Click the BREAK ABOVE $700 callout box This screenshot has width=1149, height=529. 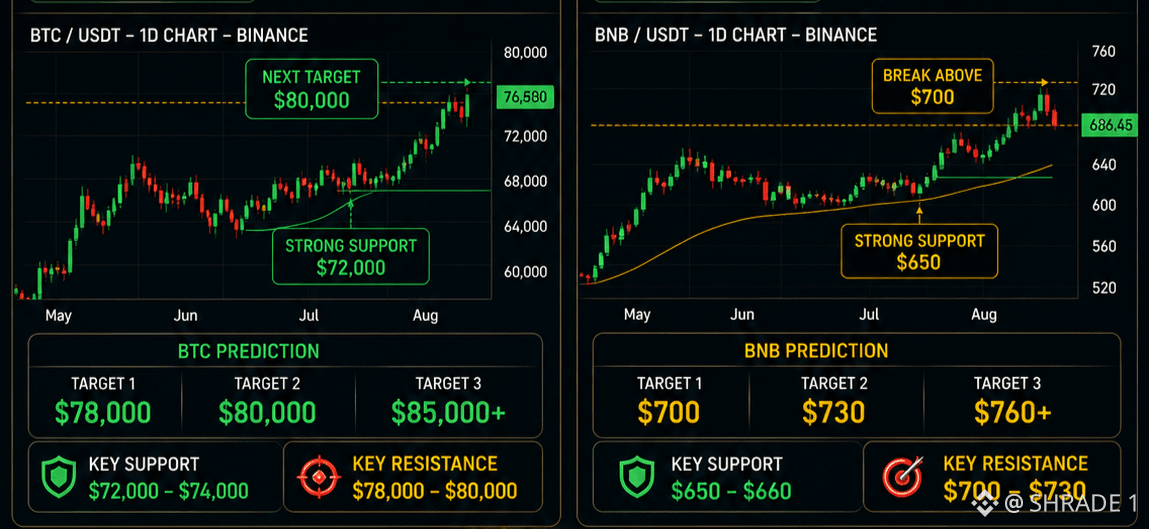933,85
